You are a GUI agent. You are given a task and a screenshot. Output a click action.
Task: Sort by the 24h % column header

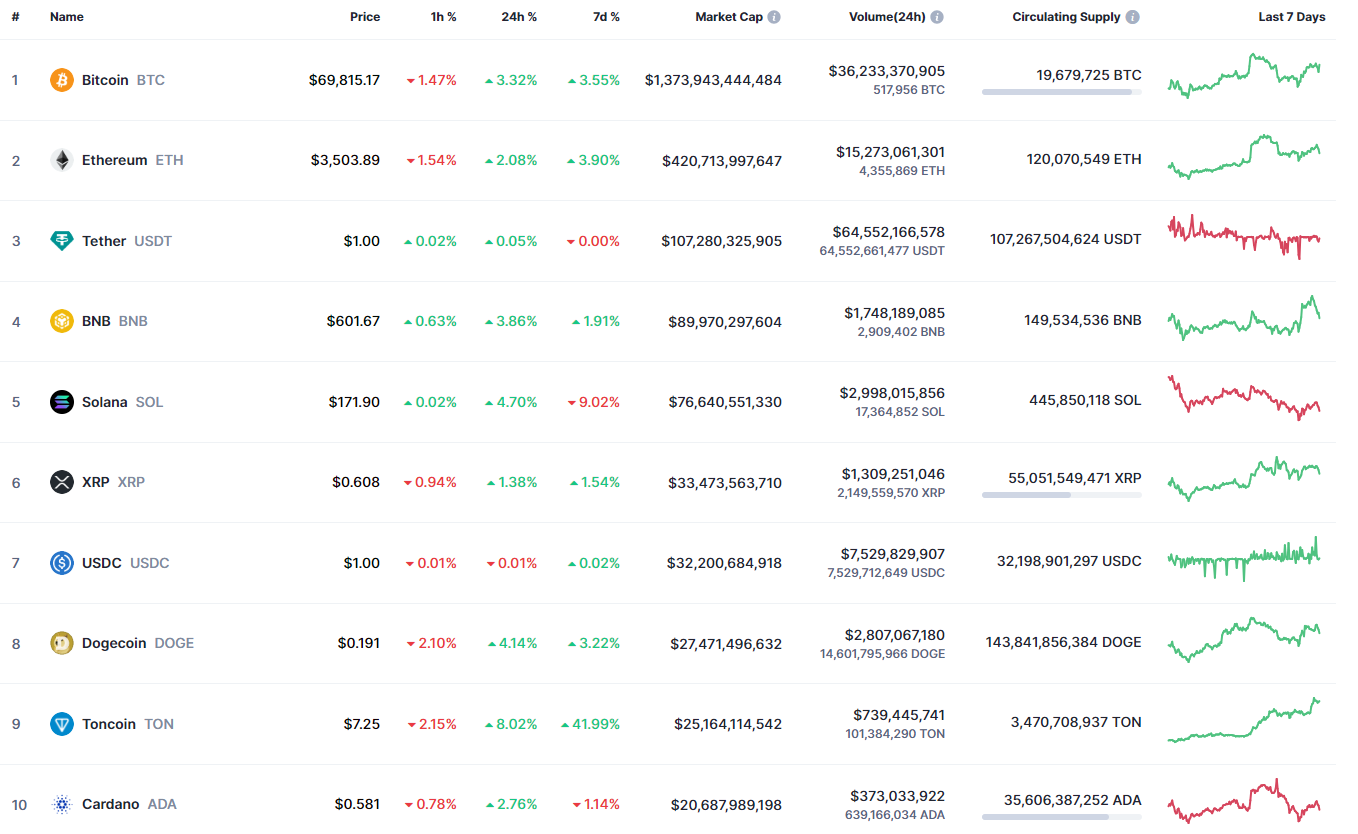[x=519, y=17]
